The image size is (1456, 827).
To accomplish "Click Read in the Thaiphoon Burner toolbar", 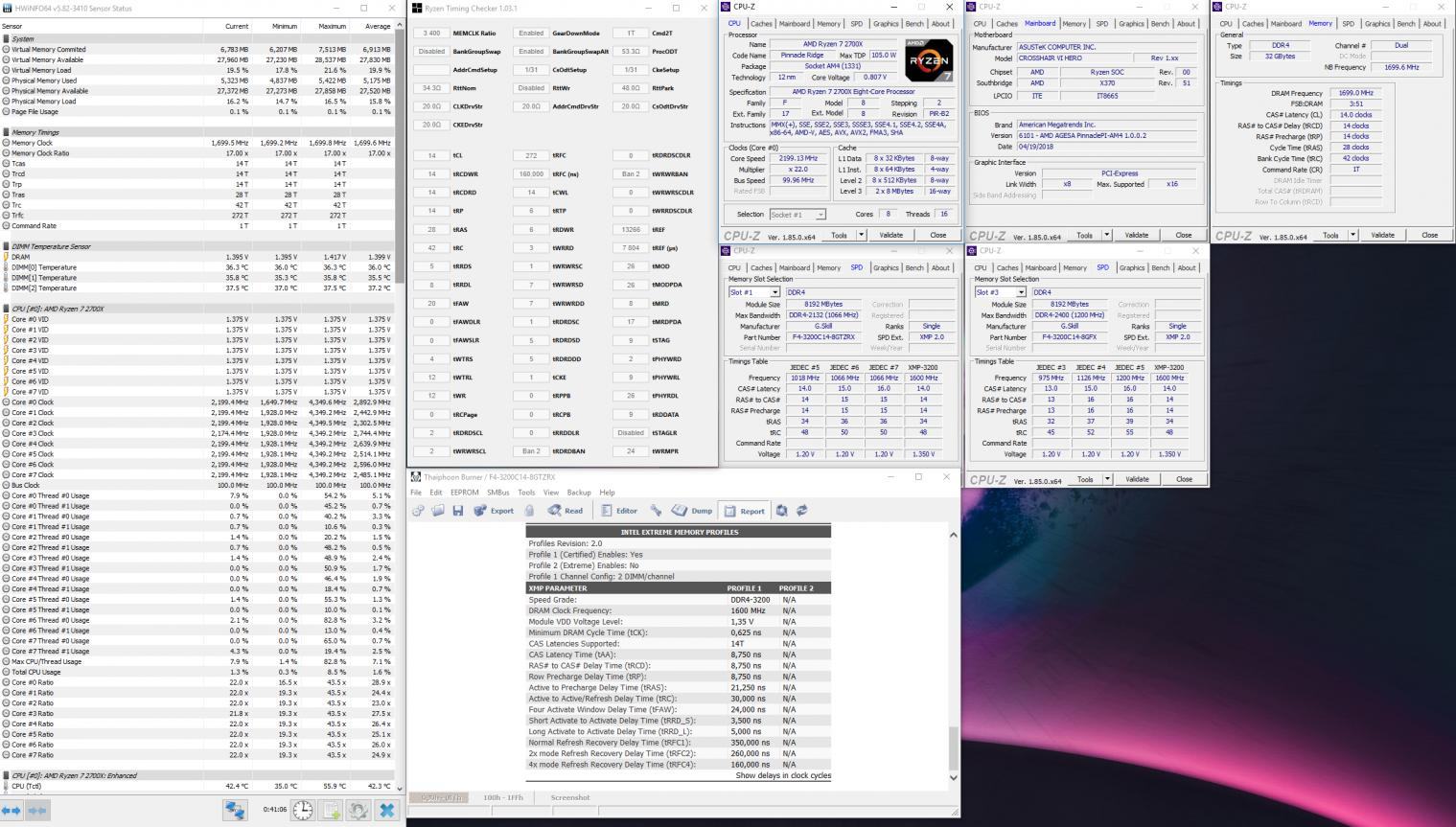I will (566, 511).
